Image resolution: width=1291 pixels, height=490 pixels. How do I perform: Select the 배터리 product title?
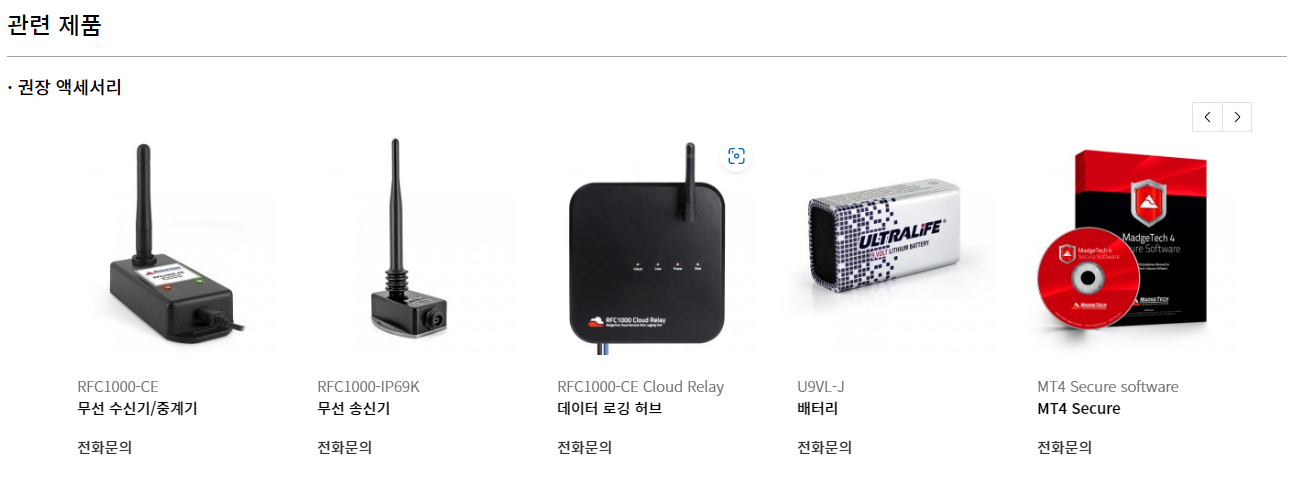(x=817, y=408)
